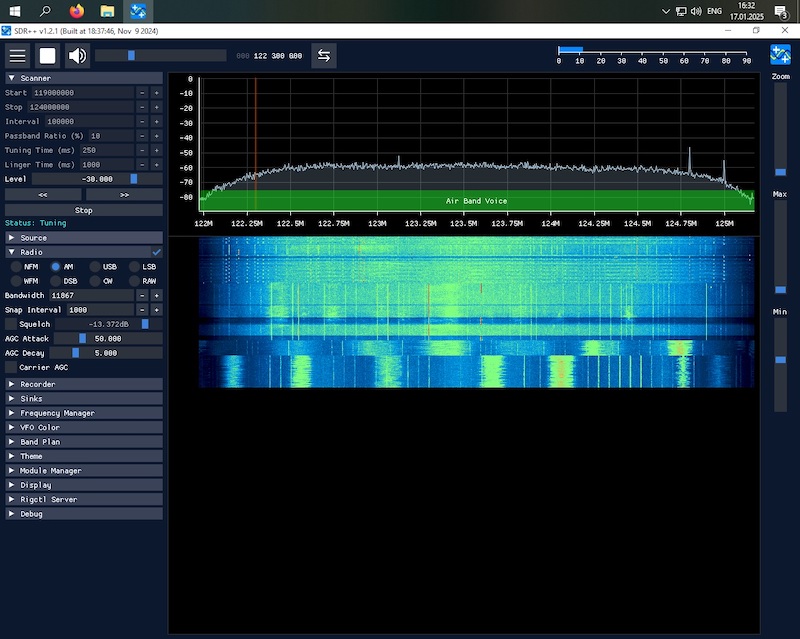This screenshot has height=639, width=800.
Task: Open Windows Start menu
Action: (15, 11)
